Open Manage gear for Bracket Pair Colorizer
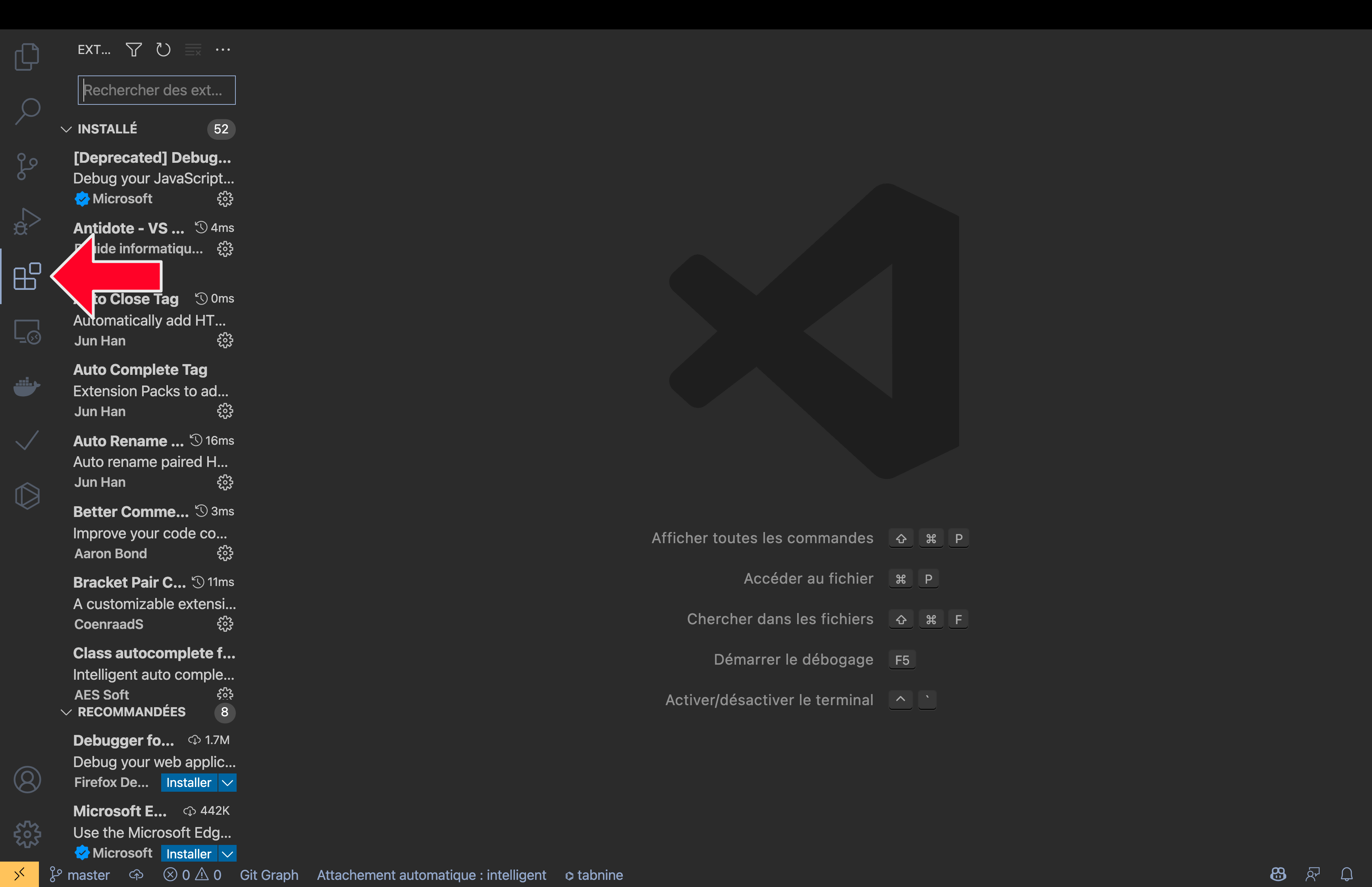The height and width of the screenshot is (887, 1372). (225, 624)
